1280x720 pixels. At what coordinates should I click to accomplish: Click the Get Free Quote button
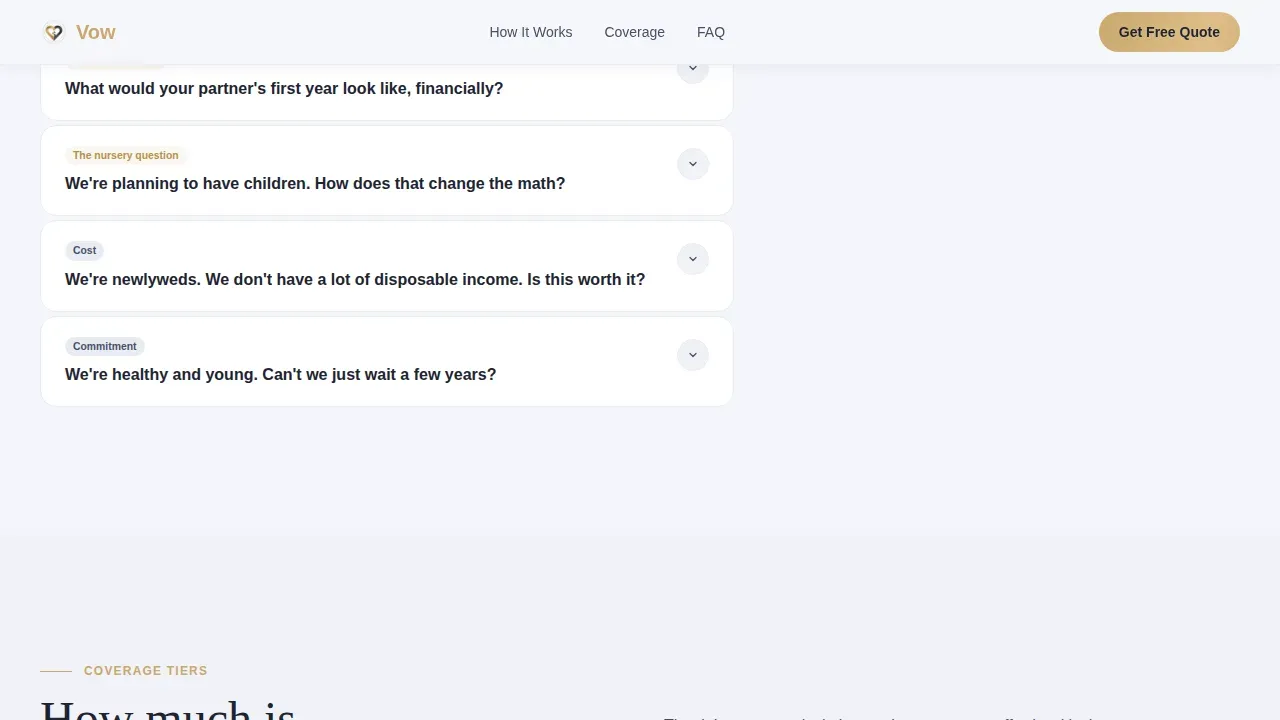(1169, 32)
